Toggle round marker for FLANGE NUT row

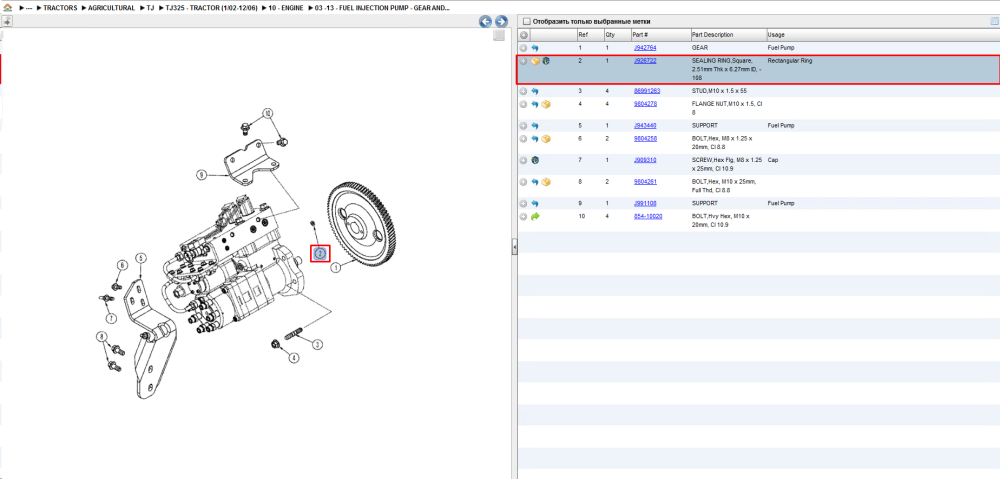click(x=523, y=104)
